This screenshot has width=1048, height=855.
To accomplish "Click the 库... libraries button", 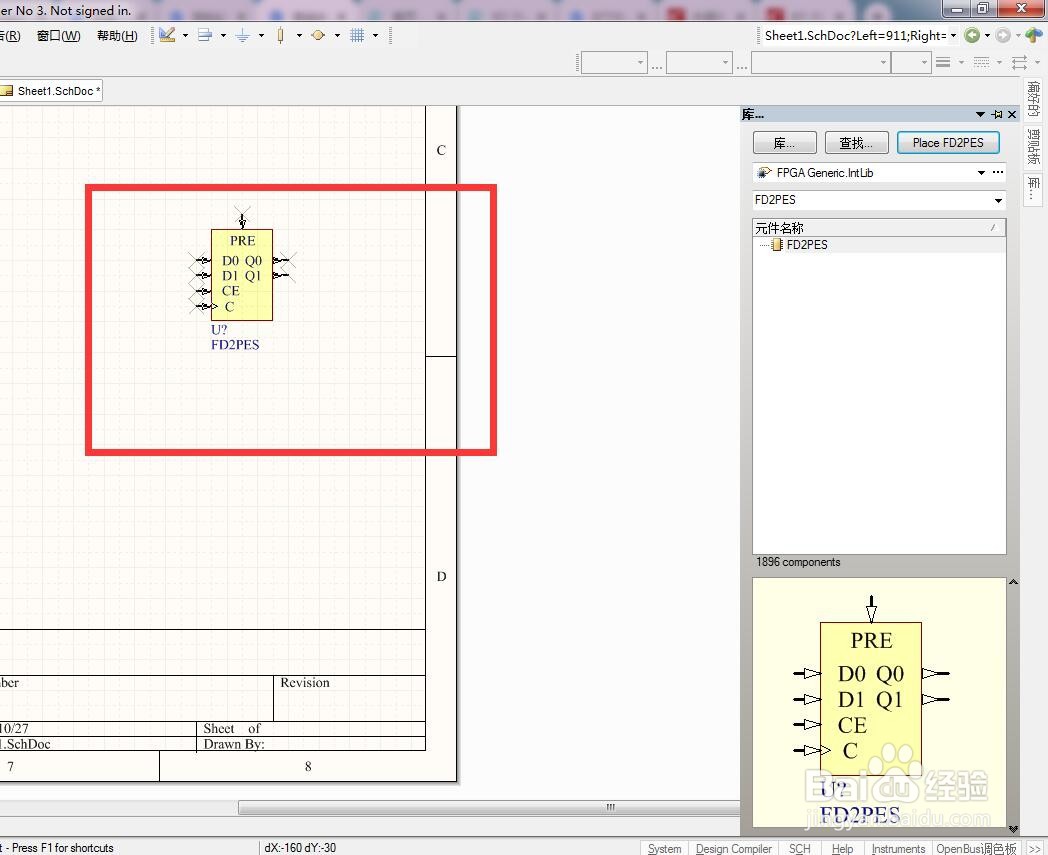I will pos(785,143).
